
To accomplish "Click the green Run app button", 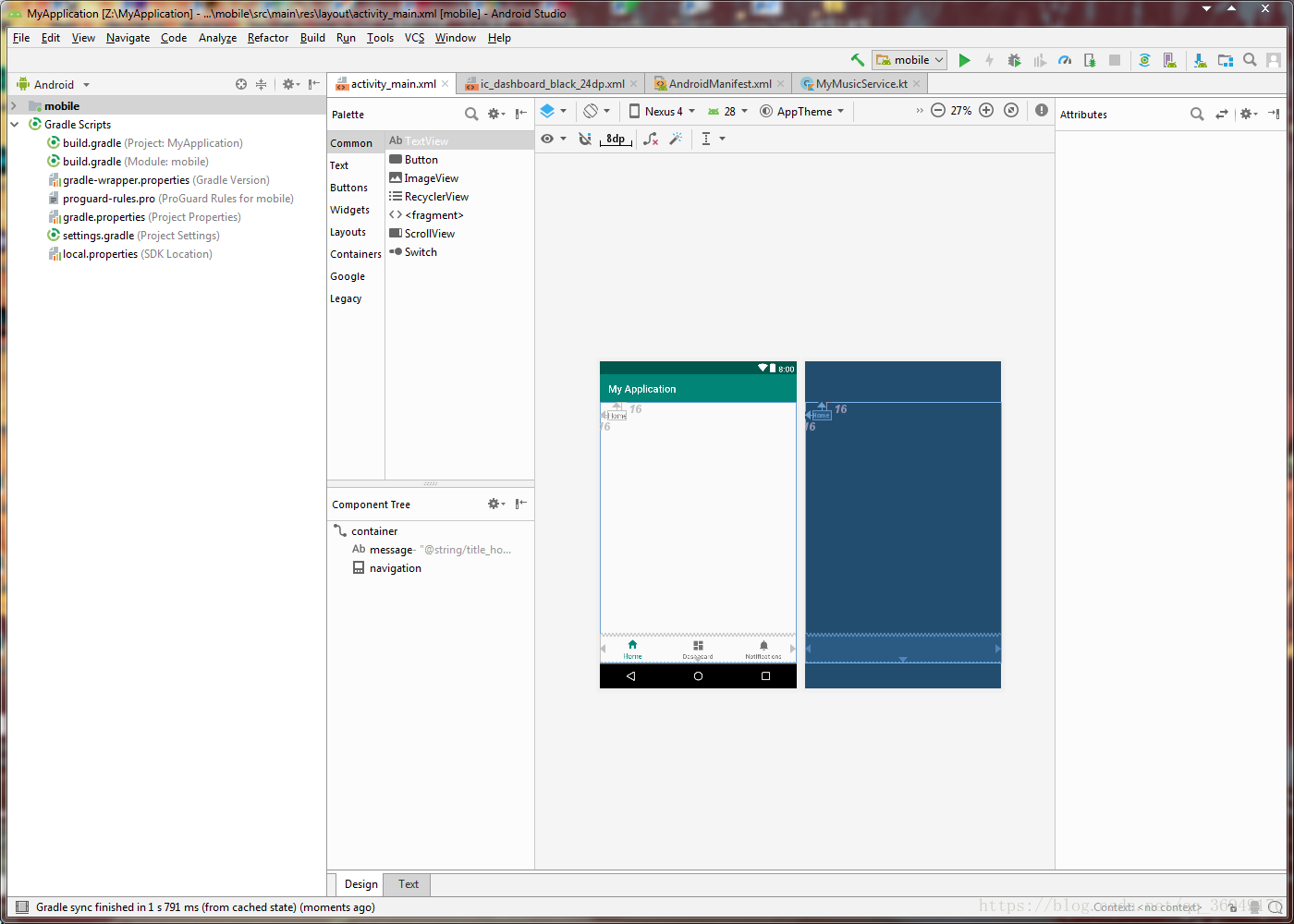I will click(964, 60).
